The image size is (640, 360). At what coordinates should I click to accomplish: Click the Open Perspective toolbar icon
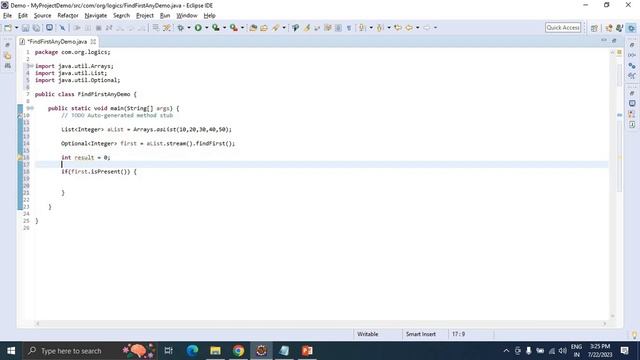click(x=594, y=28)
